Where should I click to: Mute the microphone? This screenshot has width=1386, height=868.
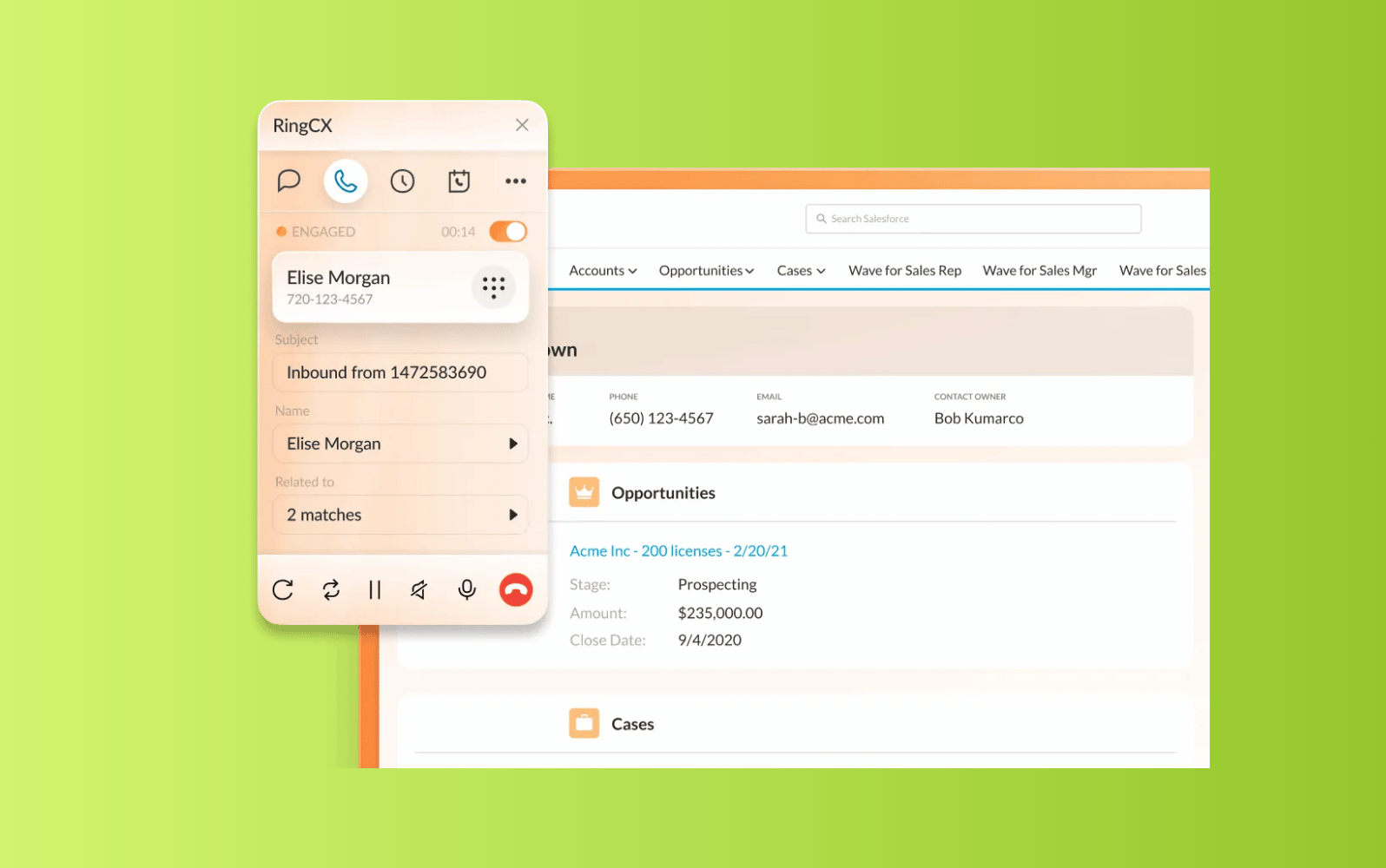(467, 590)
